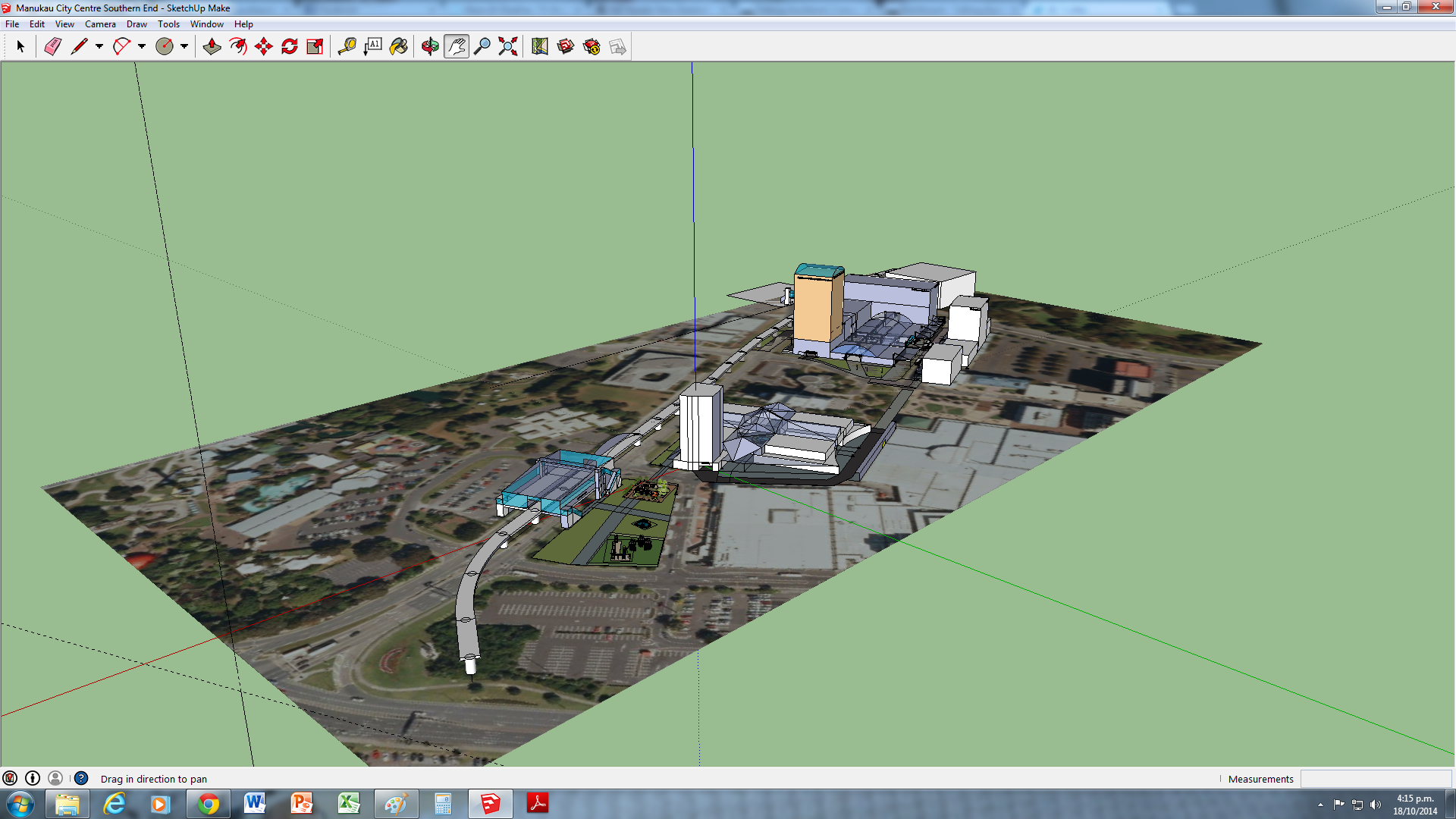Click the status bar help question icon
Viewport: 1456px width, 819px height.
(x=81, y=778)
